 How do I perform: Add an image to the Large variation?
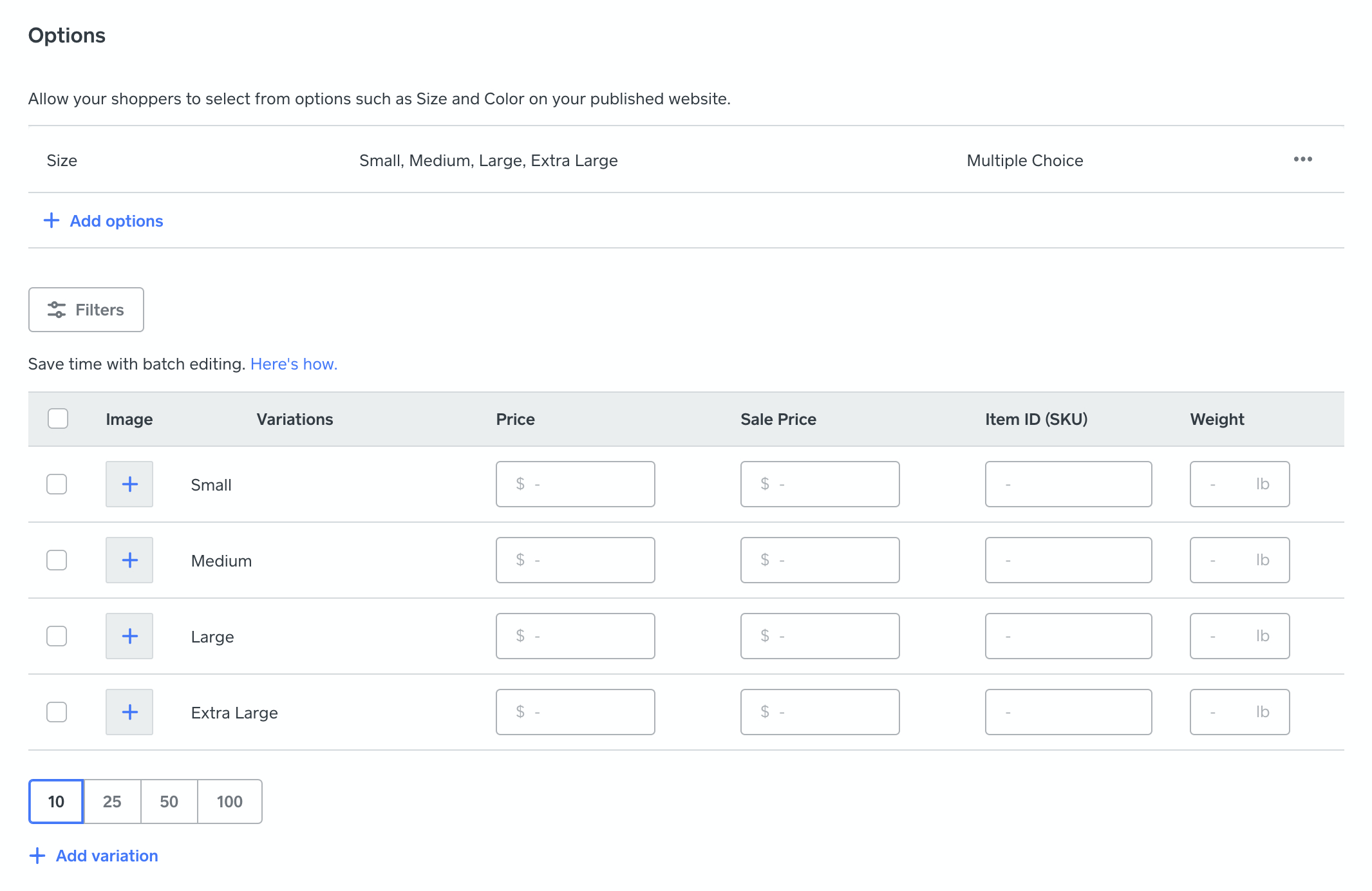point(129,636)
